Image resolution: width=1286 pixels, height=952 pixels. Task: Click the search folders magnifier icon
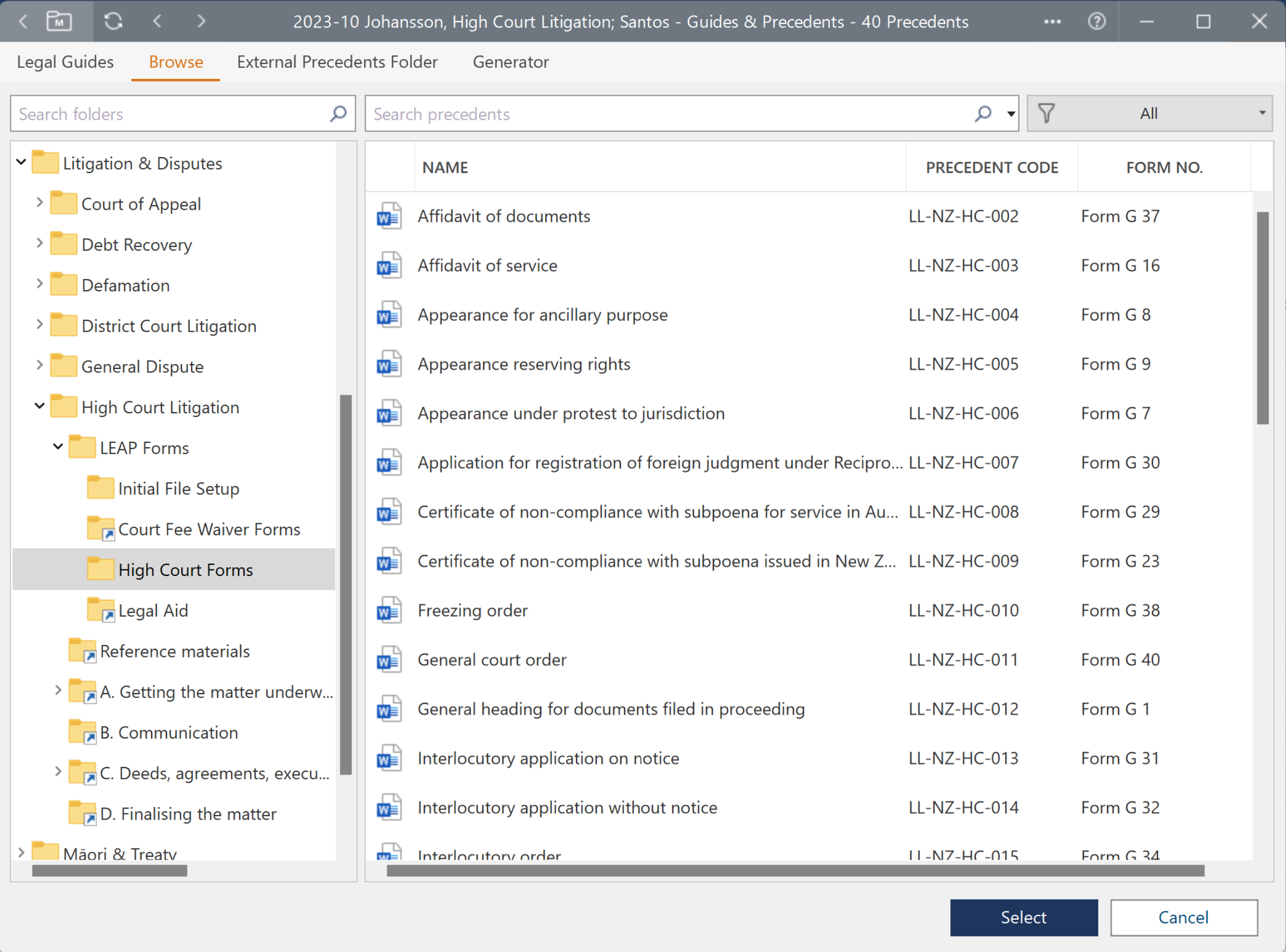[x=338, y=113]
